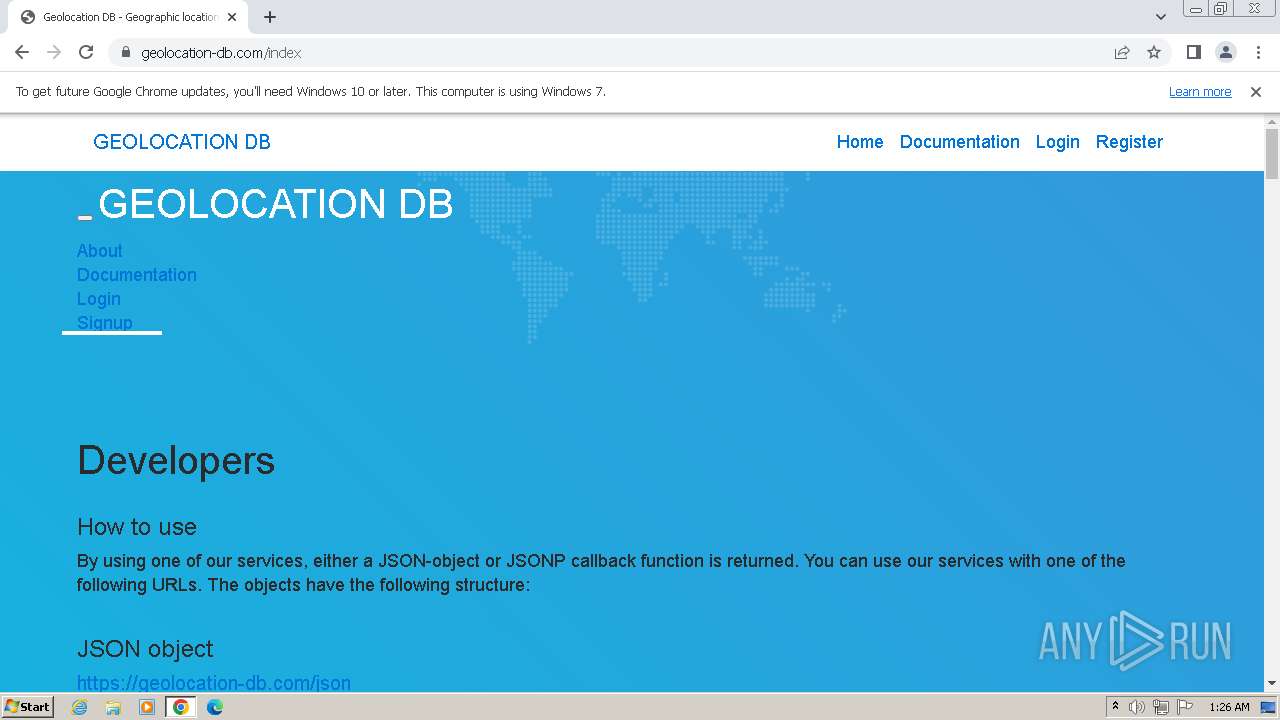Share this page using the share icon
This screenshot has height=720, width=1280.
pyautogui.click(x=1122, y=52)
